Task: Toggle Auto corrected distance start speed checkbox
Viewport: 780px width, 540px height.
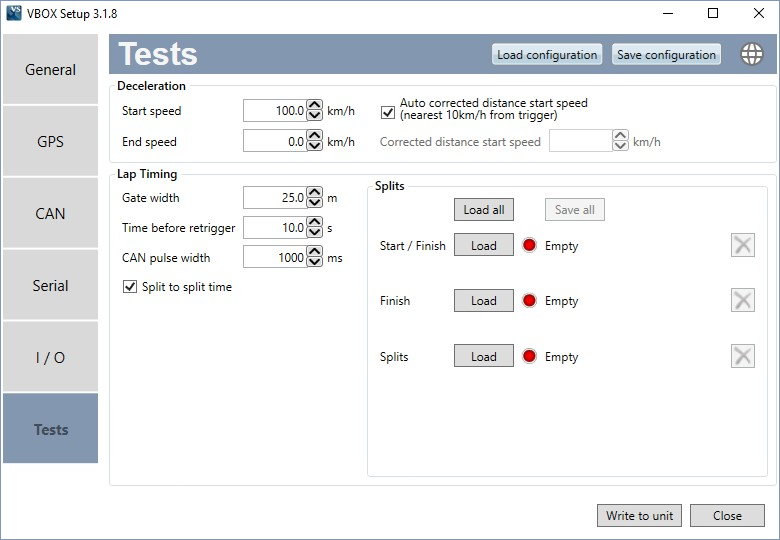Action: pos(388,112)
